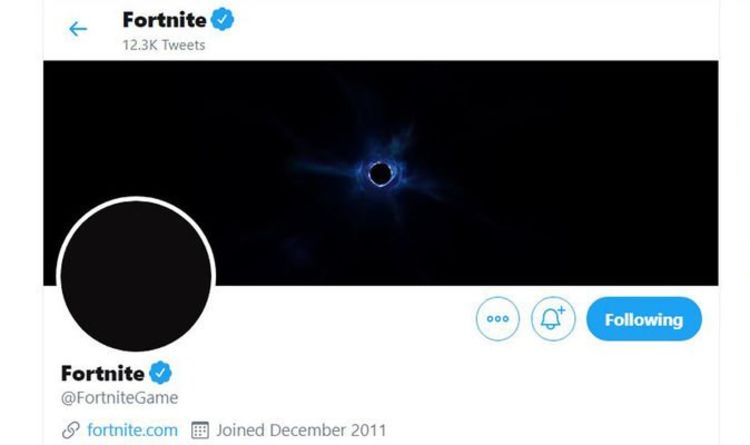Open the fortnite.com website link
750x445 pixels.
click(x=132, y=430)
